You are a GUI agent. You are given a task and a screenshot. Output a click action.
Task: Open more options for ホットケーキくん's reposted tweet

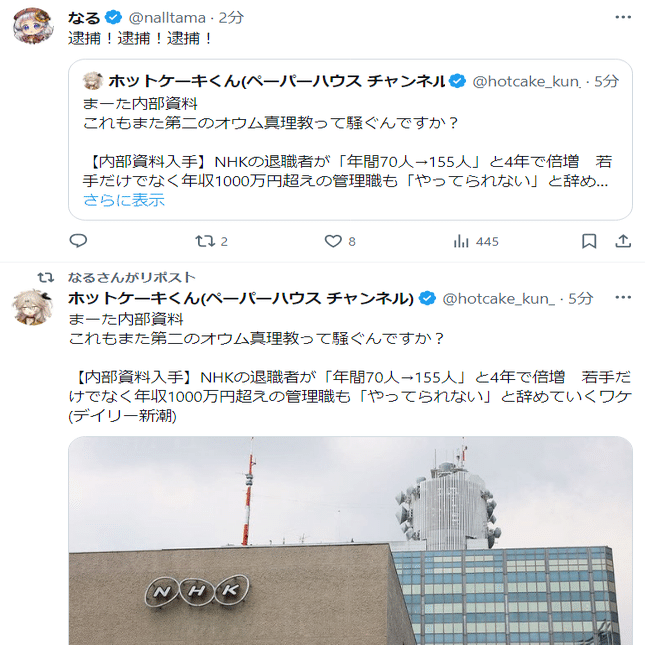point(623,297)
